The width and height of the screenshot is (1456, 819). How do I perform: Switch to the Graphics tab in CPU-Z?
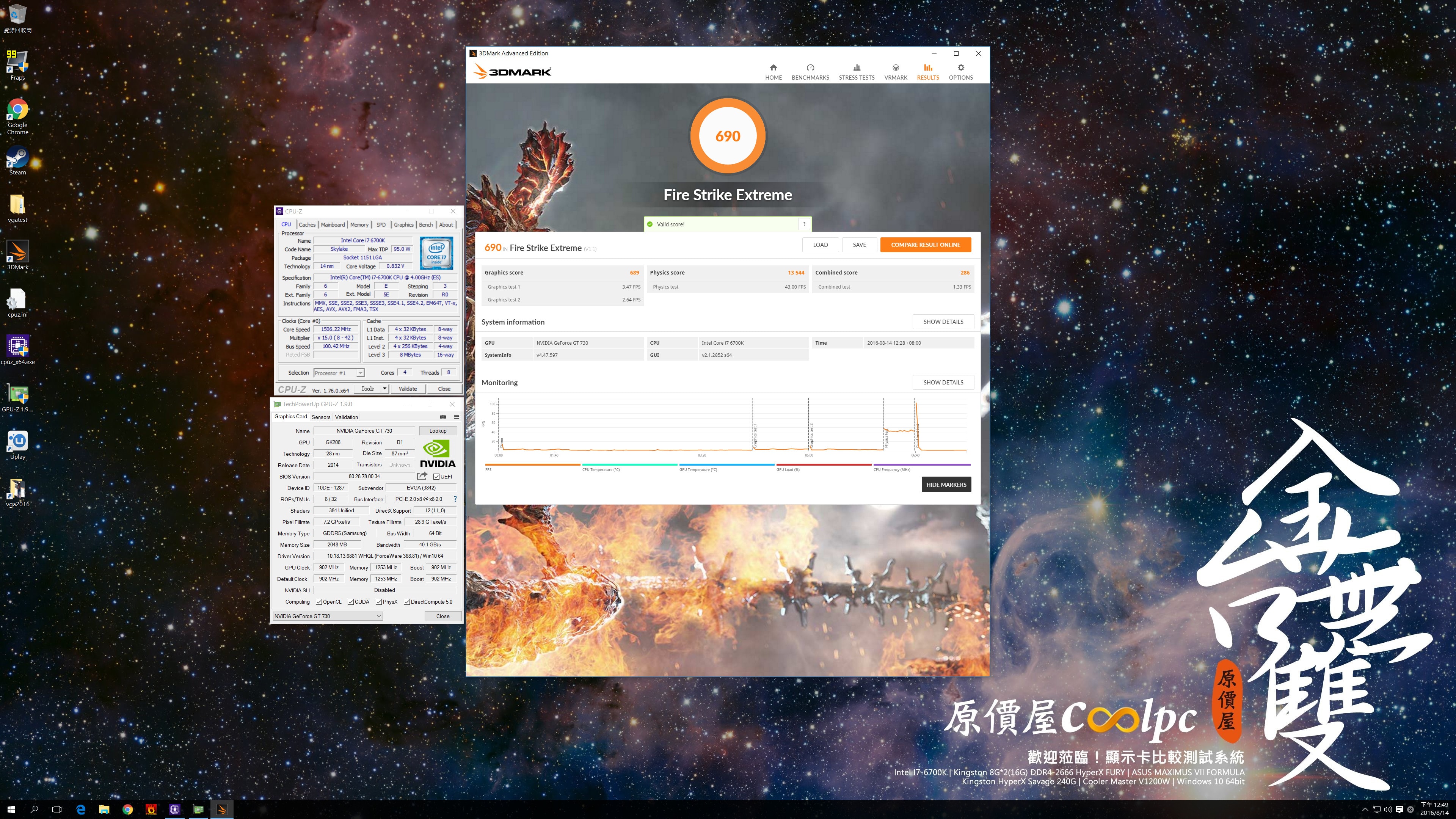click(403, 224)
